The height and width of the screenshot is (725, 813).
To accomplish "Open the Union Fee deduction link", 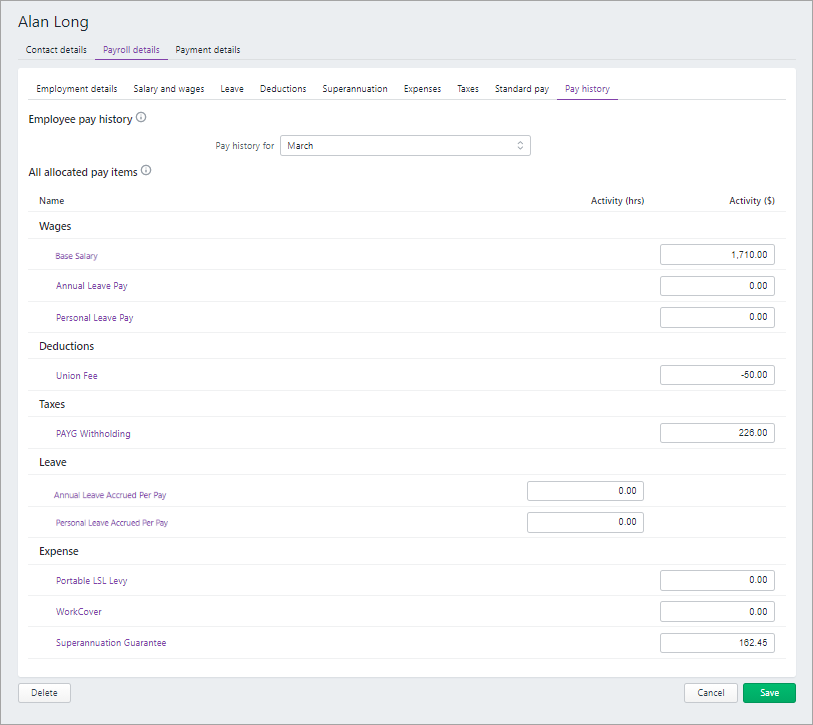I will (77, 376).
